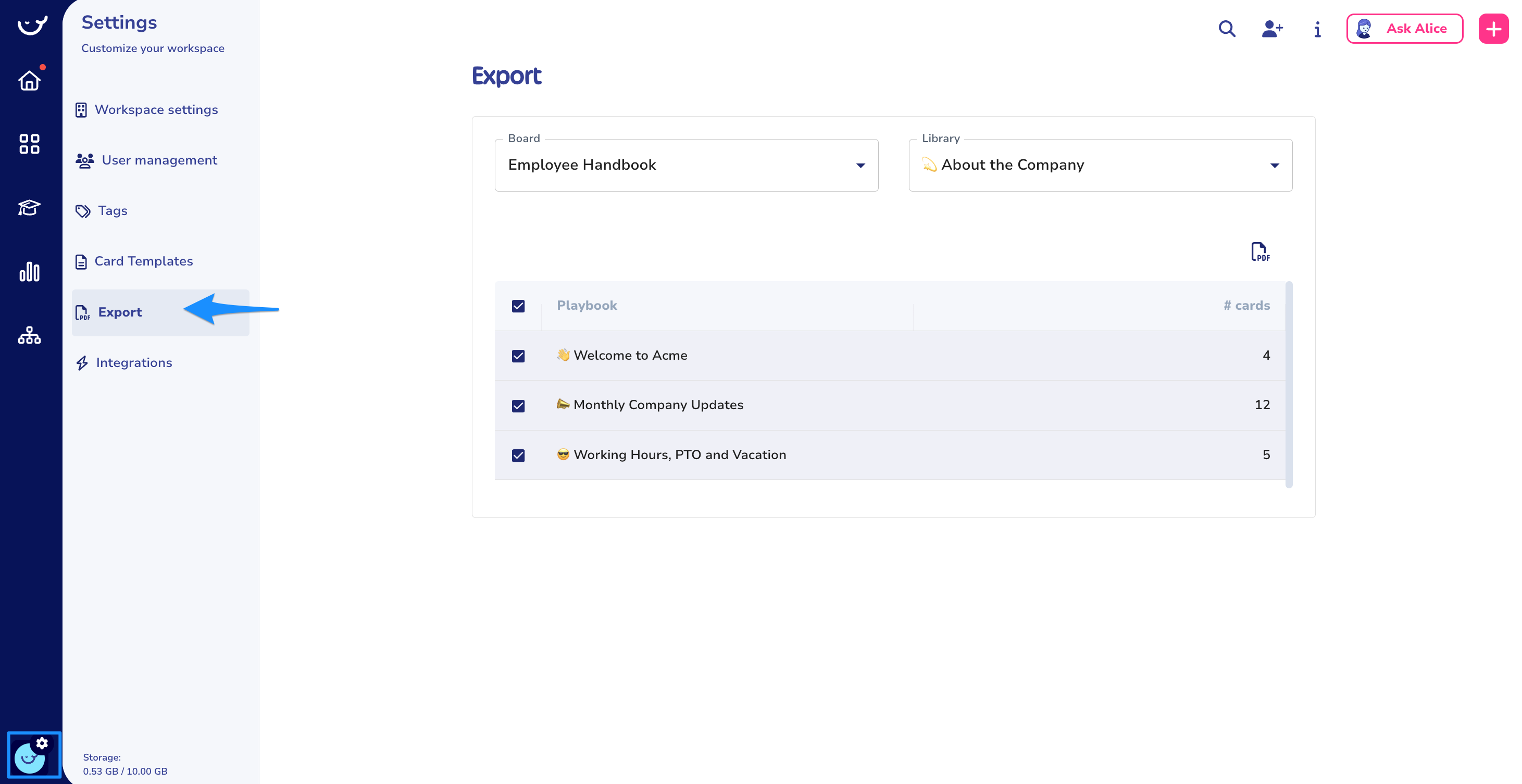The image size is (1522, 784).
Task: Open the Library dropdown About the Company
Action: tap(1100, 166)
